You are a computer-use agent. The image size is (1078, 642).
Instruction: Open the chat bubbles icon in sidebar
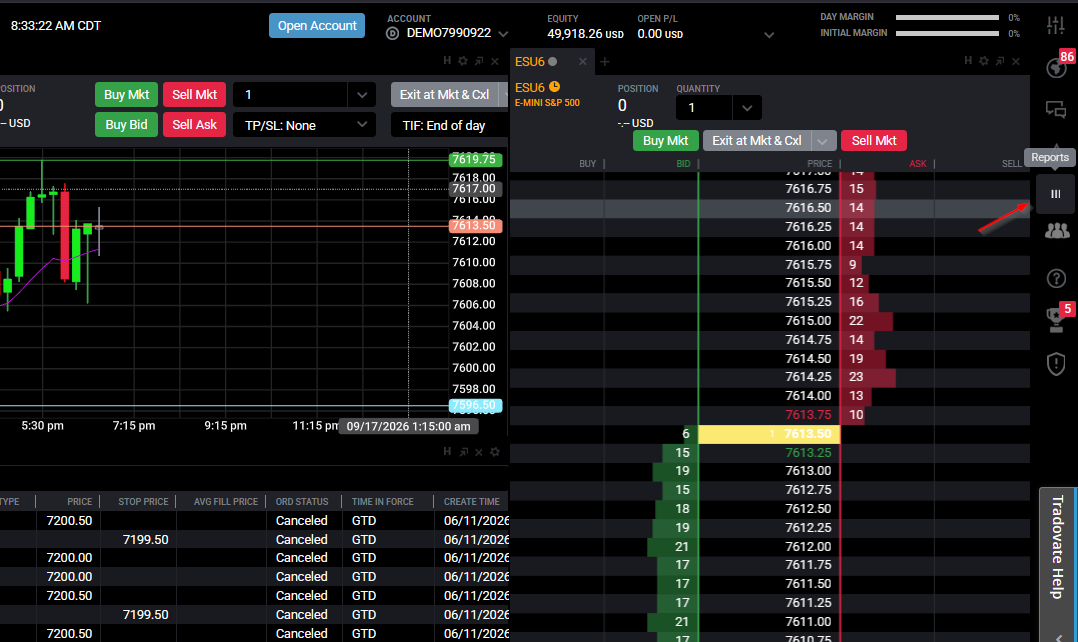click(x=1056, y=109)
